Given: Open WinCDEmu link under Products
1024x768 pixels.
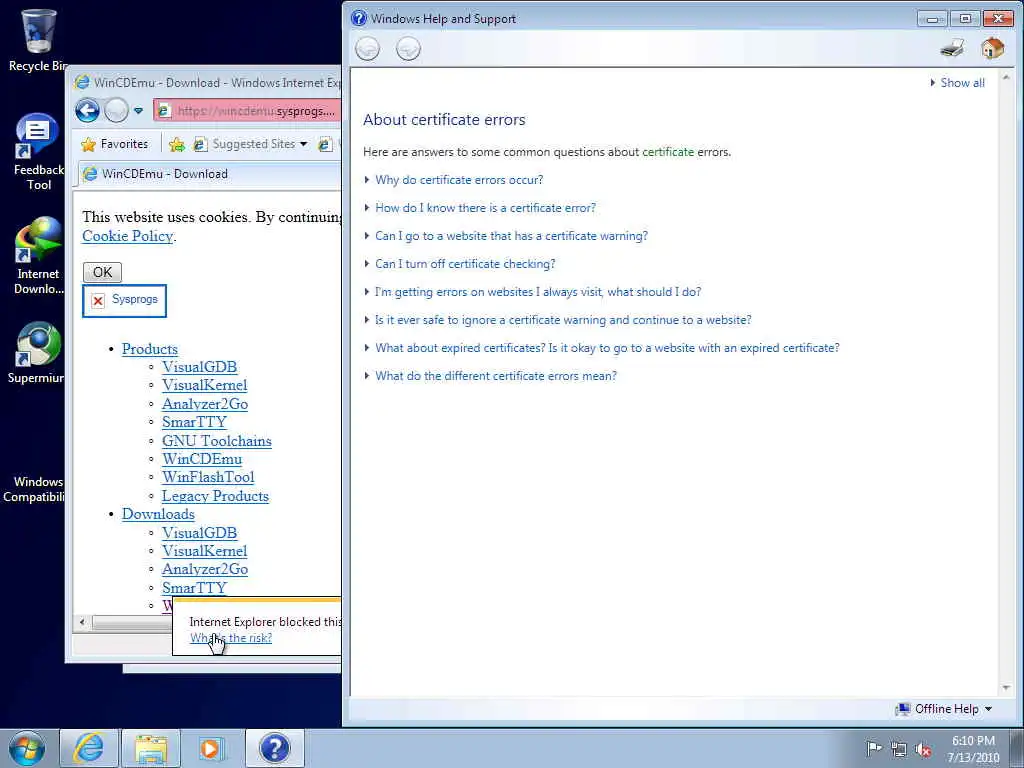Looking at the screenshot, I should (202, 459).
